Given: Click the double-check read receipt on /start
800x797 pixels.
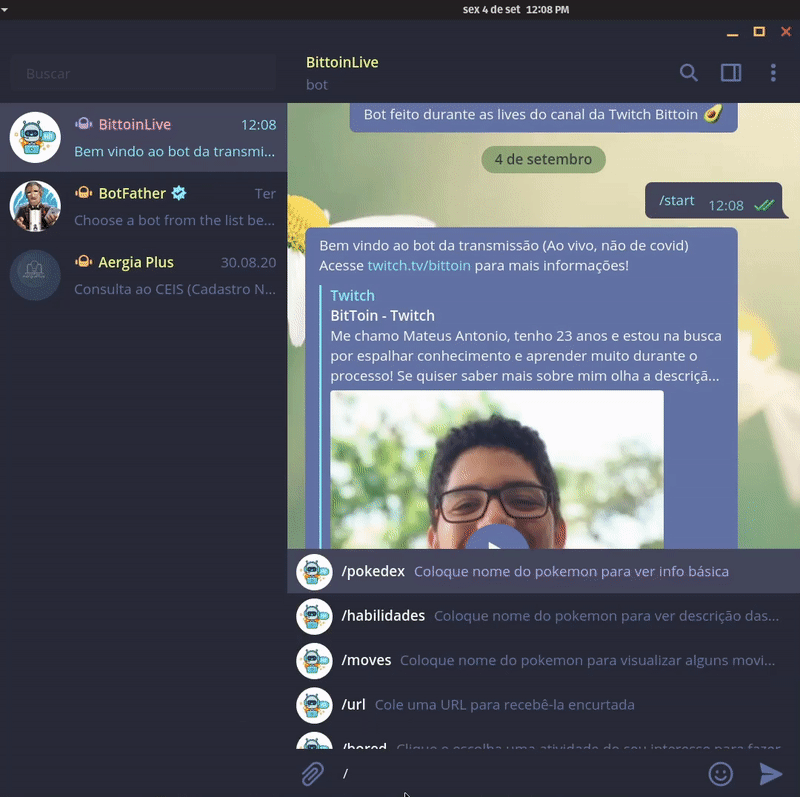Looking at the screenshot, I should (x=764, y=205).
